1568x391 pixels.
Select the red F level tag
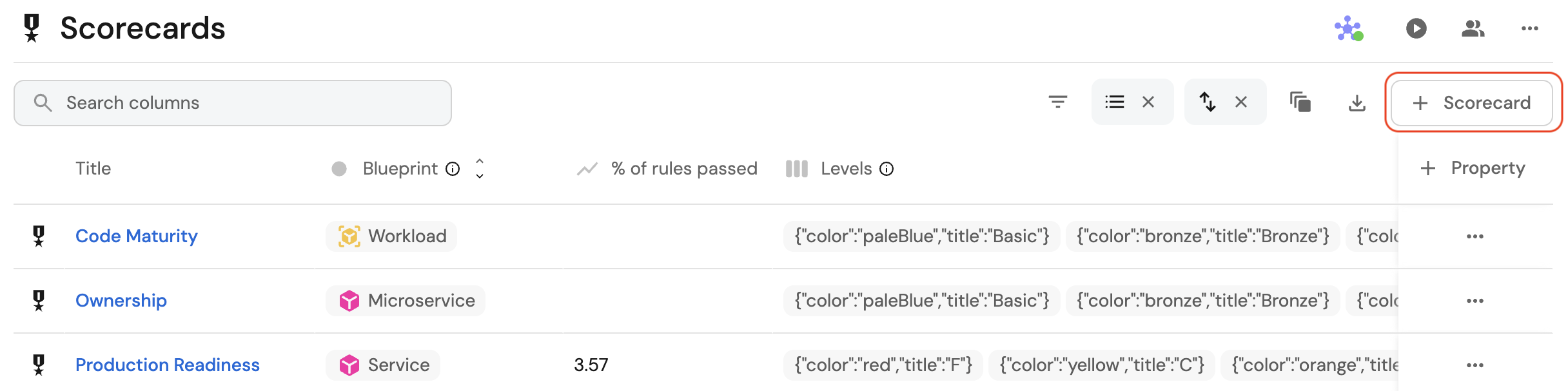coord(883,365)
